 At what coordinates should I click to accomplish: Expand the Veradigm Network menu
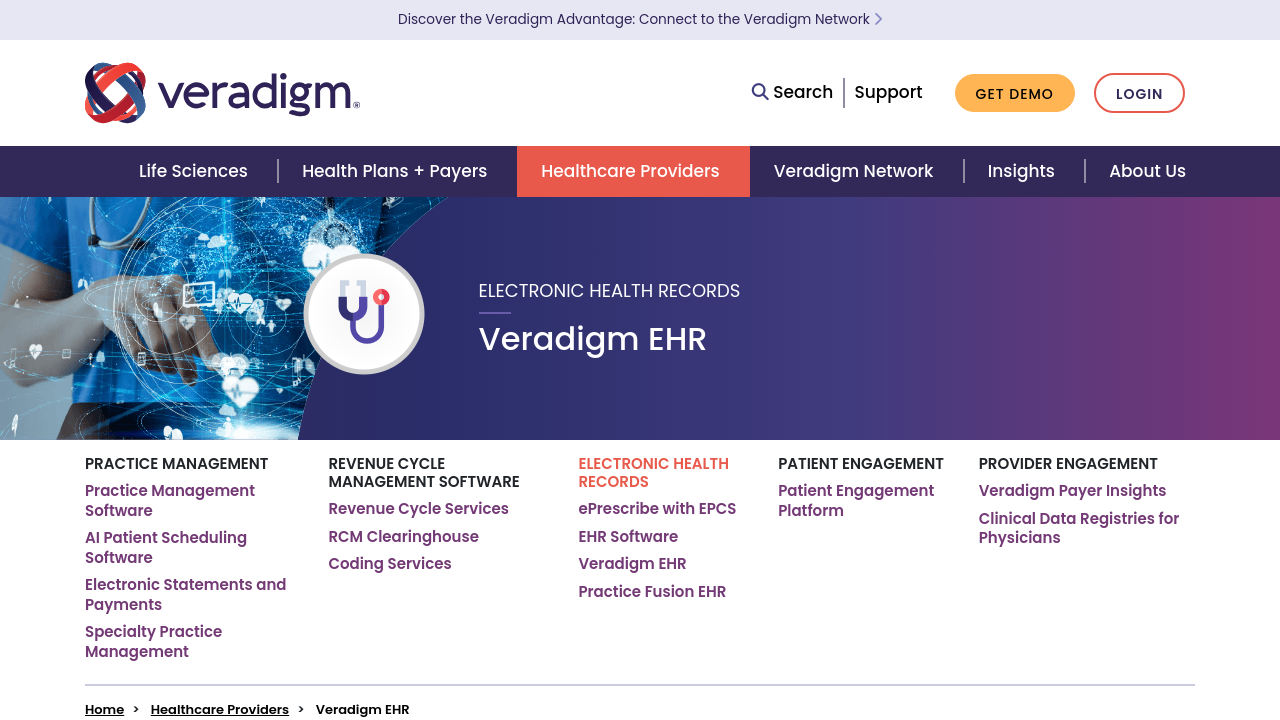pos(853,171)
